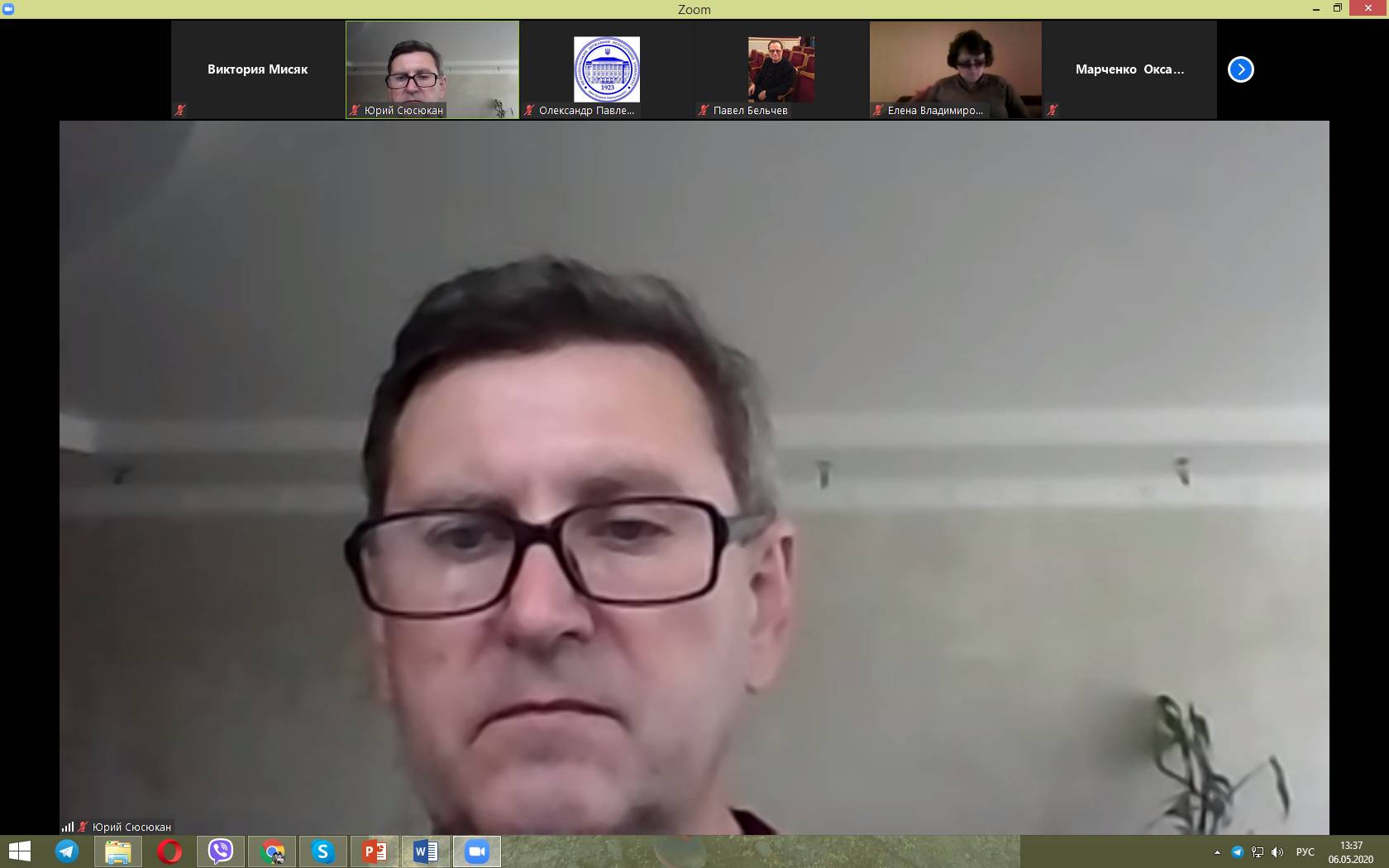Viewport: 1389px width, 868px height.
Task: Show next participants with the blue arrow
Action: pos(1240,69)
